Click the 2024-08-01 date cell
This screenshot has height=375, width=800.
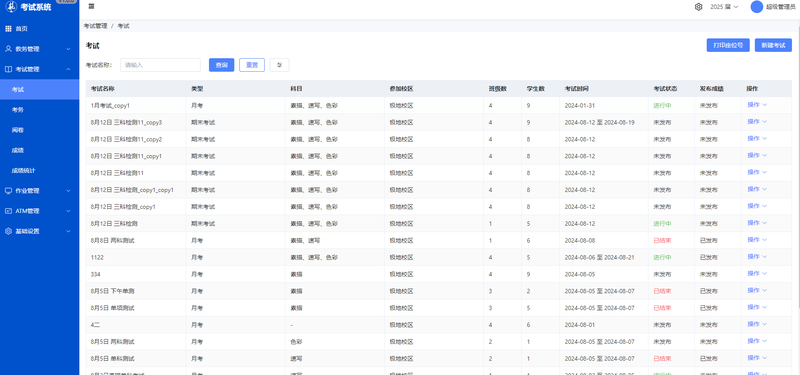click(x=580, y=324)
